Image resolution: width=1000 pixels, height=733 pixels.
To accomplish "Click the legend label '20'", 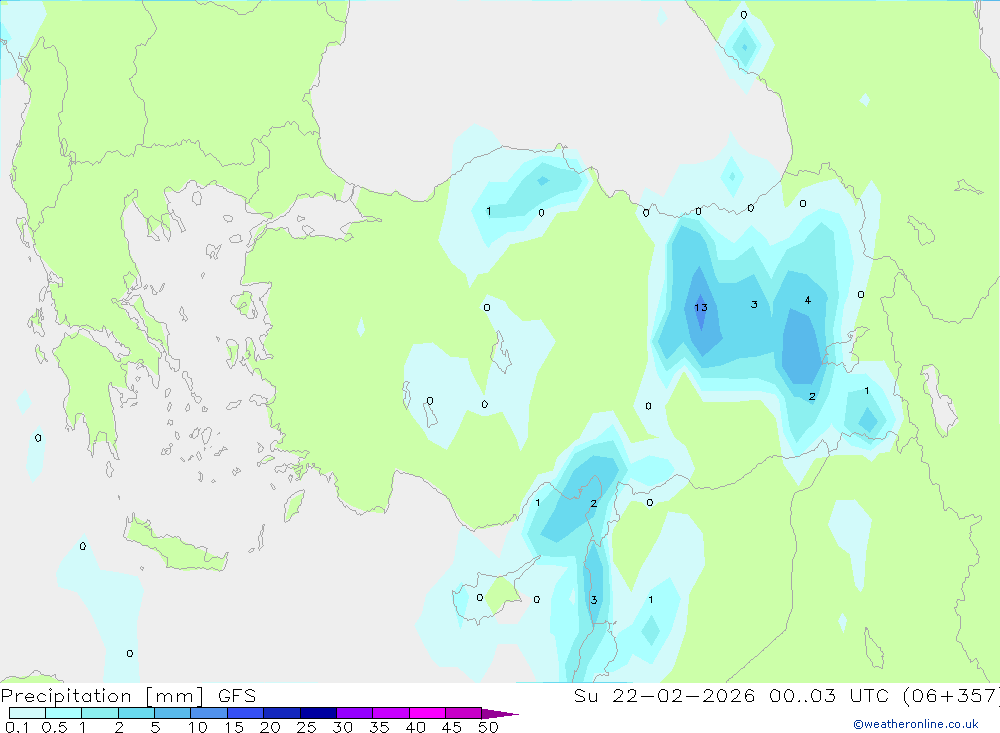I will (x=270, y=727).
